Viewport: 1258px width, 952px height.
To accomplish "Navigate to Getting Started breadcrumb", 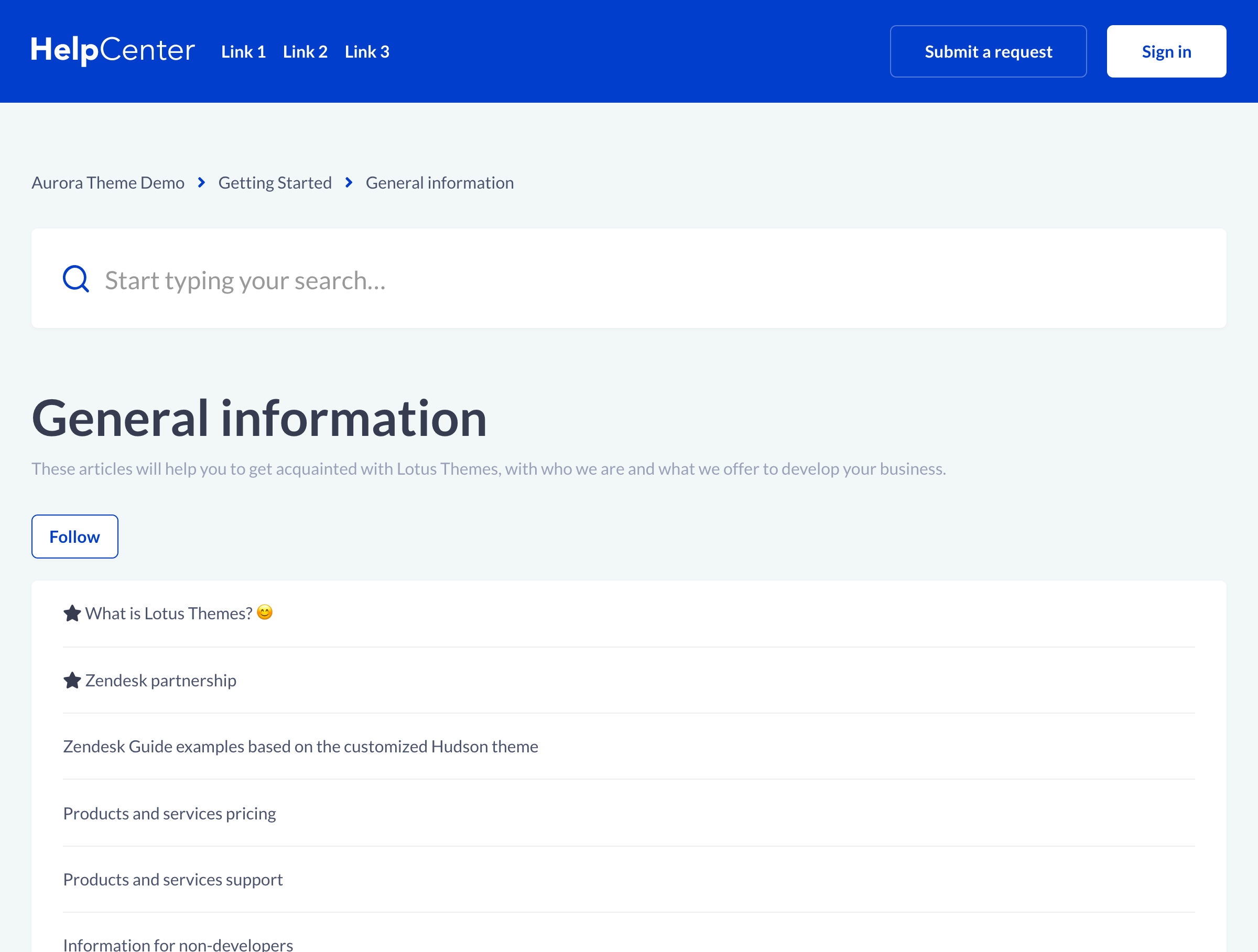I will click(x=275, y=182).
